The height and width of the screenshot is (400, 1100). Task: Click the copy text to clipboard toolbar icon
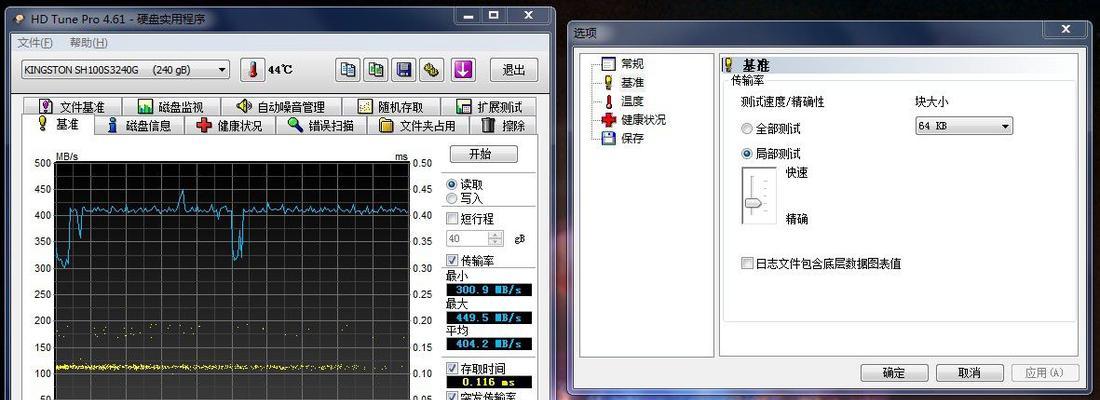pyautogui.click(x=348, y=69)
